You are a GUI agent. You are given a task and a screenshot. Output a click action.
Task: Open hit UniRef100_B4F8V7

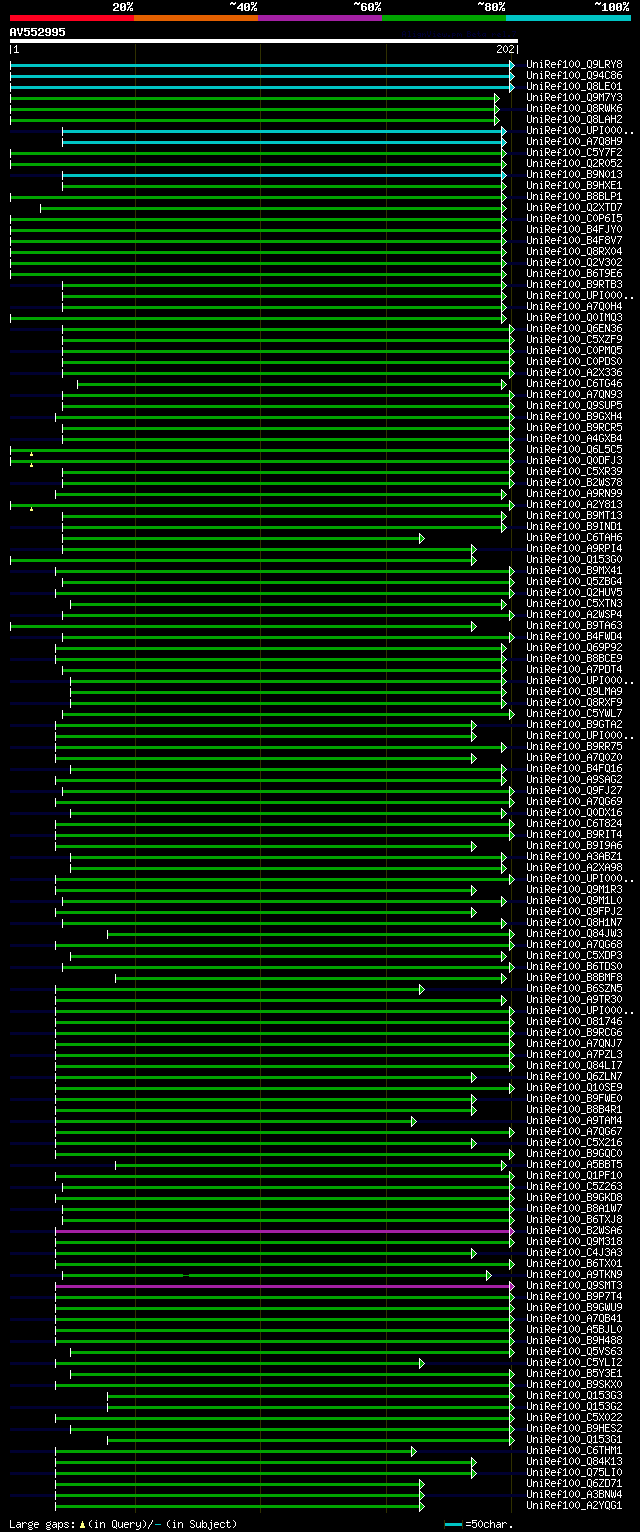click(574, 240)
